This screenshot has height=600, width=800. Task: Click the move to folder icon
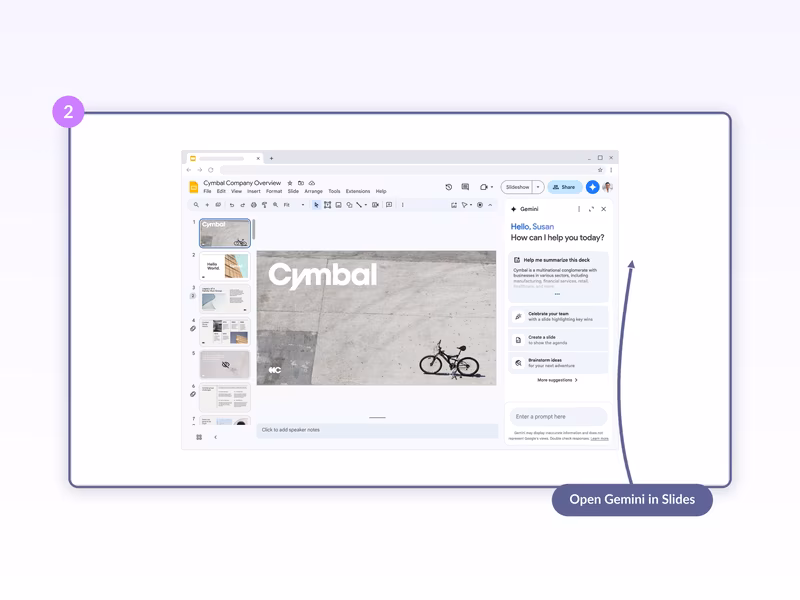click(x=301, y=183)
